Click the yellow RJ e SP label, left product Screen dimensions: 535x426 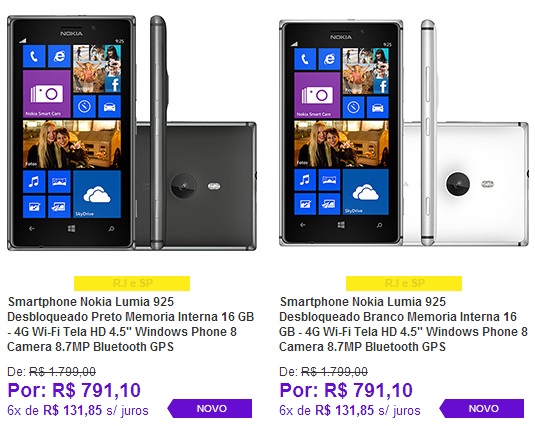tap(132, 283)
